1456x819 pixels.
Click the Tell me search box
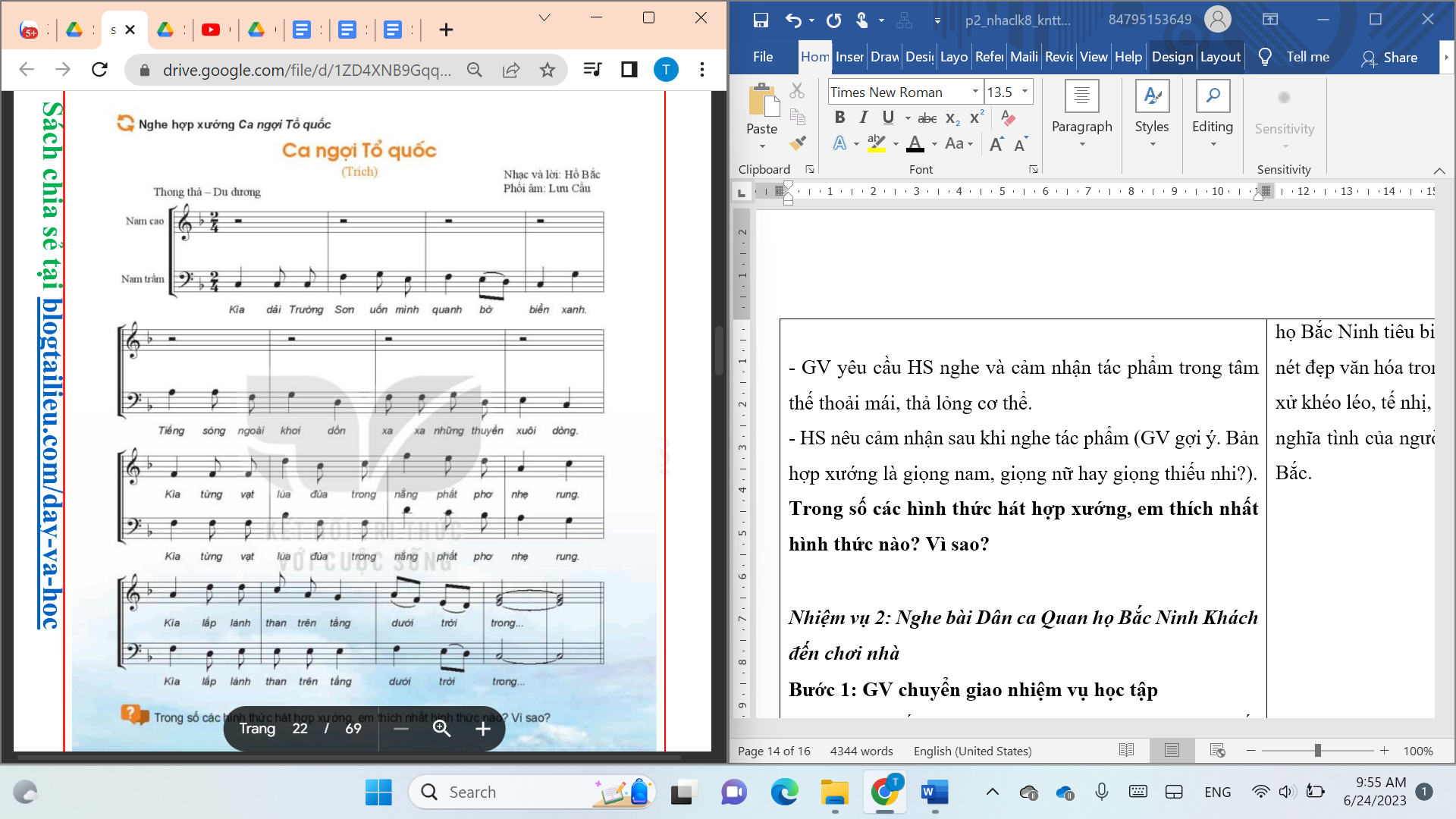(1295, 57)
